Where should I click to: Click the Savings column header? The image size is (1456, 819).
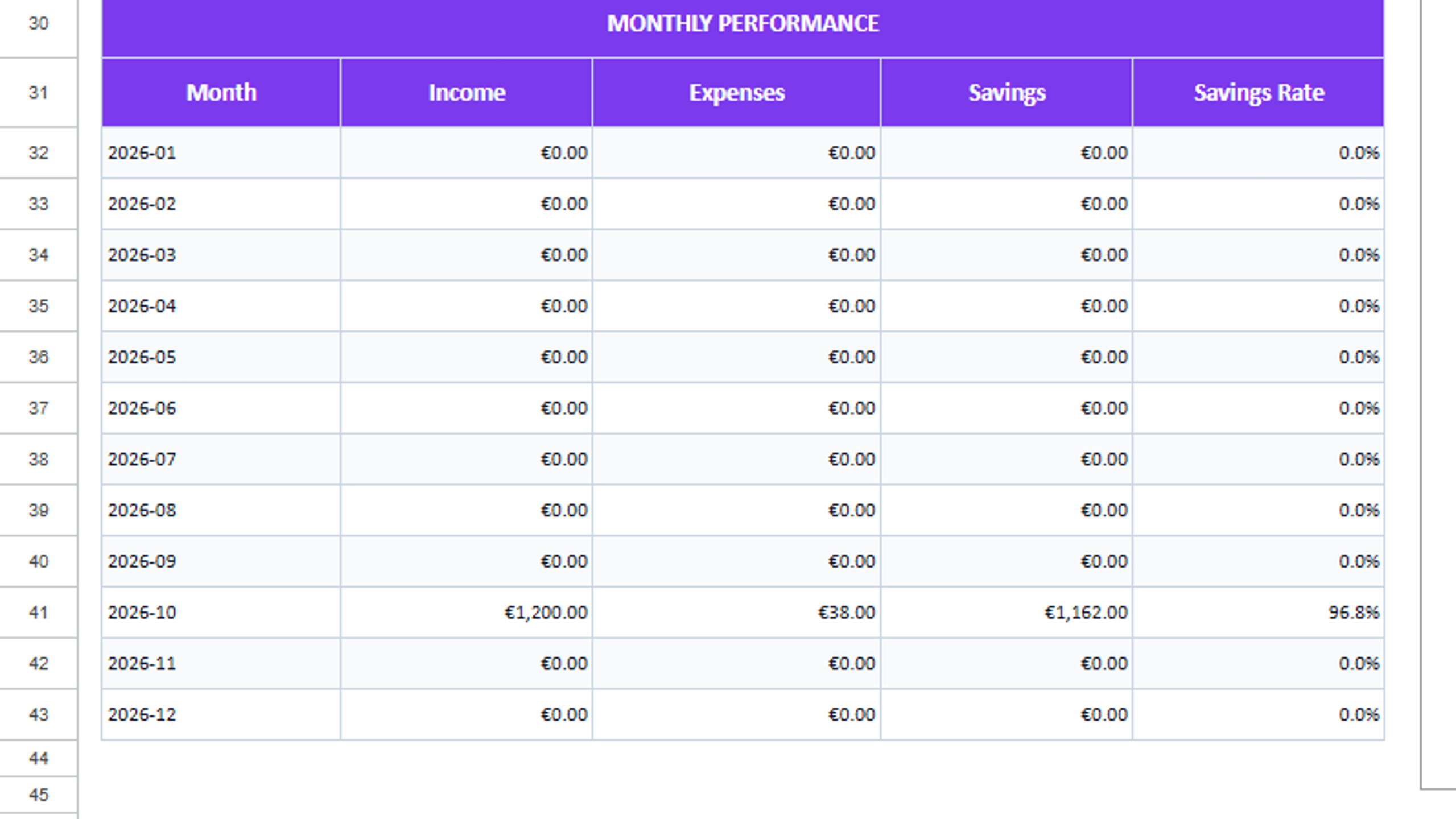pos(1007,92)
